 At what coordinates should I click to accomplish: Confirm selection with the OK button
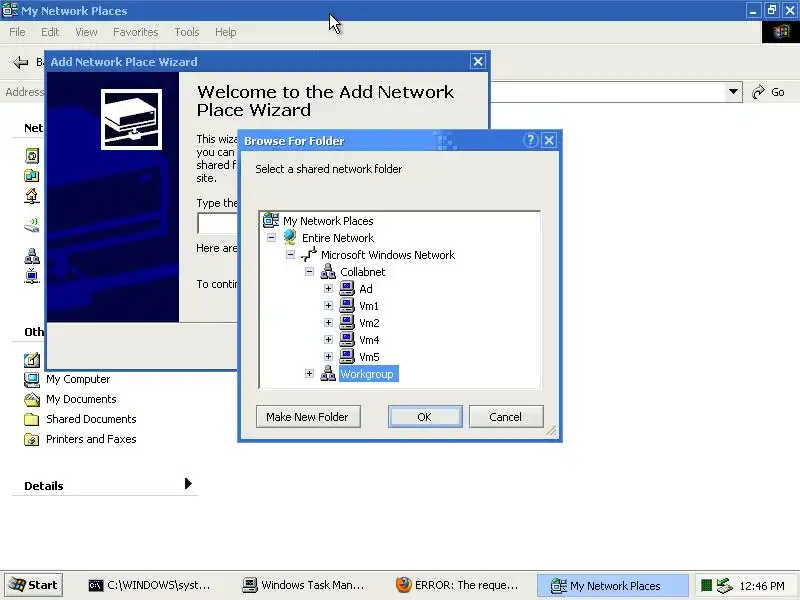pos(425,417)
